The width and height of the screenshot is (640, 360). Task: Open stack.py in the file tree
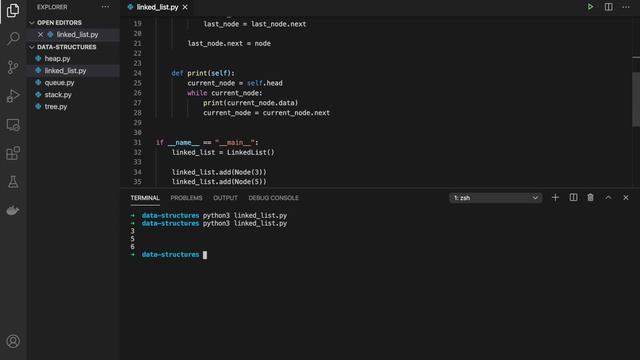[58, 95]
